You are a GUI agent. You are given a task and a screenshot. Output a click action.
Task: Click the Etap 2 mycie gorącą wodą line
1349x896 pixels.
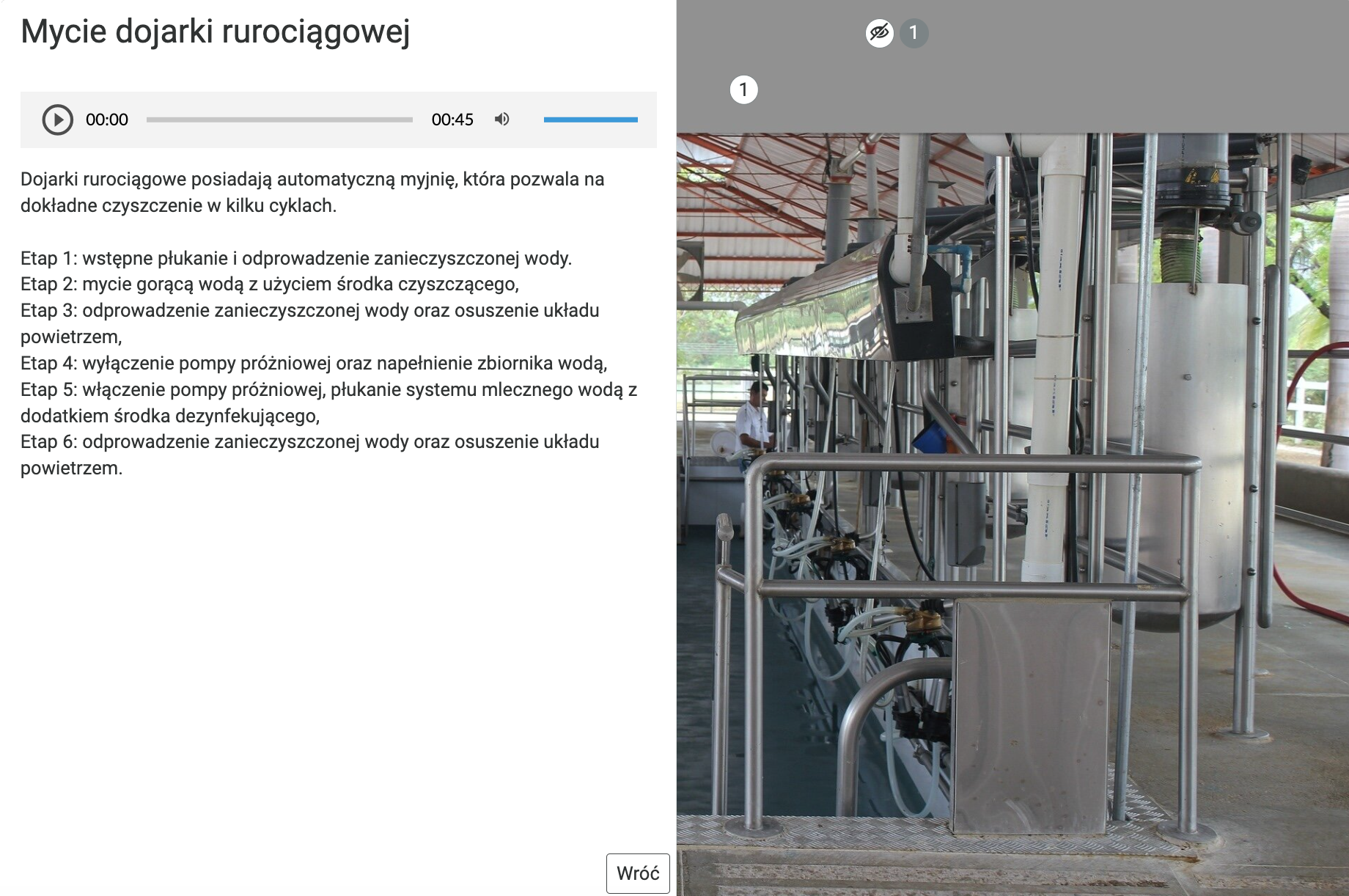click(270, 284)
